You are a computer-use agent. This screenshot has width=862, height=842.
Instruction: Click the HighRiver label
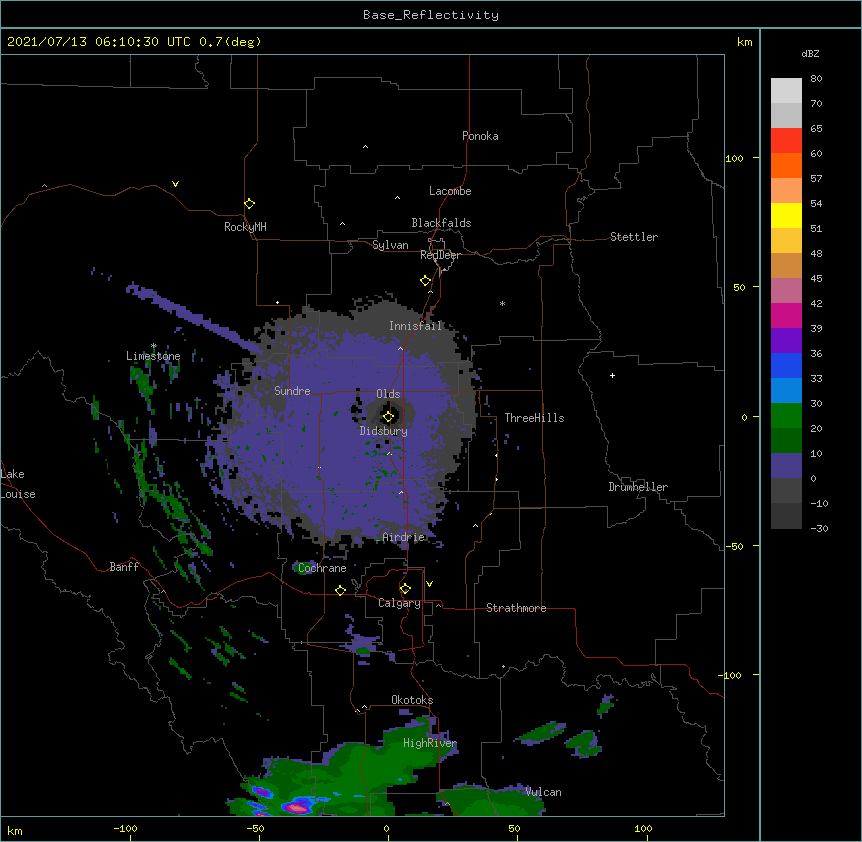point(430,743)
